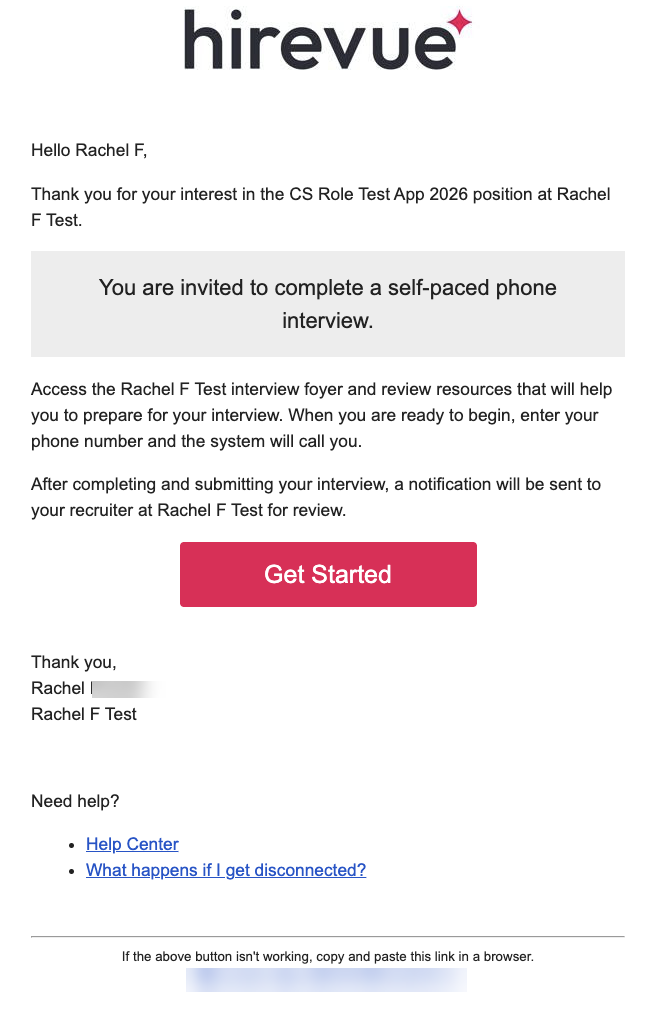
Task: Click the self-paced phone interview invitation banner
Action: (328, 304)
